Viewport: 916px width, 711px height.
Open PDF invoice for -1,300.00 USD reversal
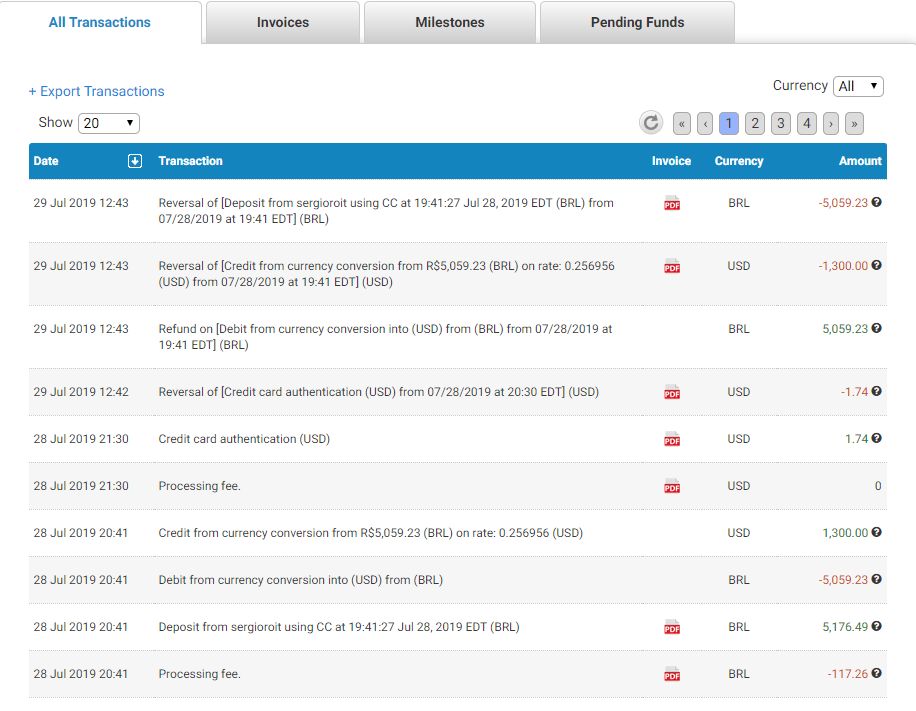tap(672, 267)
